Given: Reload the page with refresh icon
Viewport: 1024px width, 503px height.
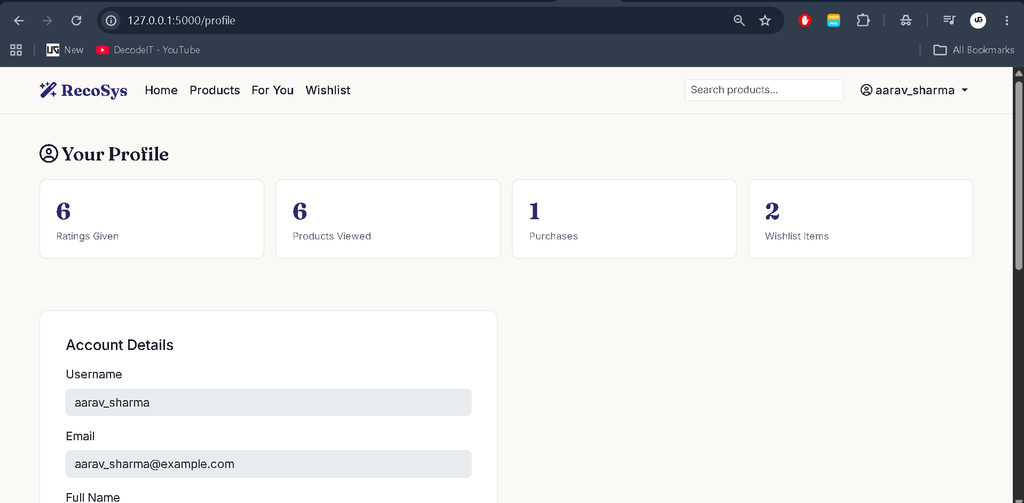Looking at the screenshot, I should [x=76, y=21].
